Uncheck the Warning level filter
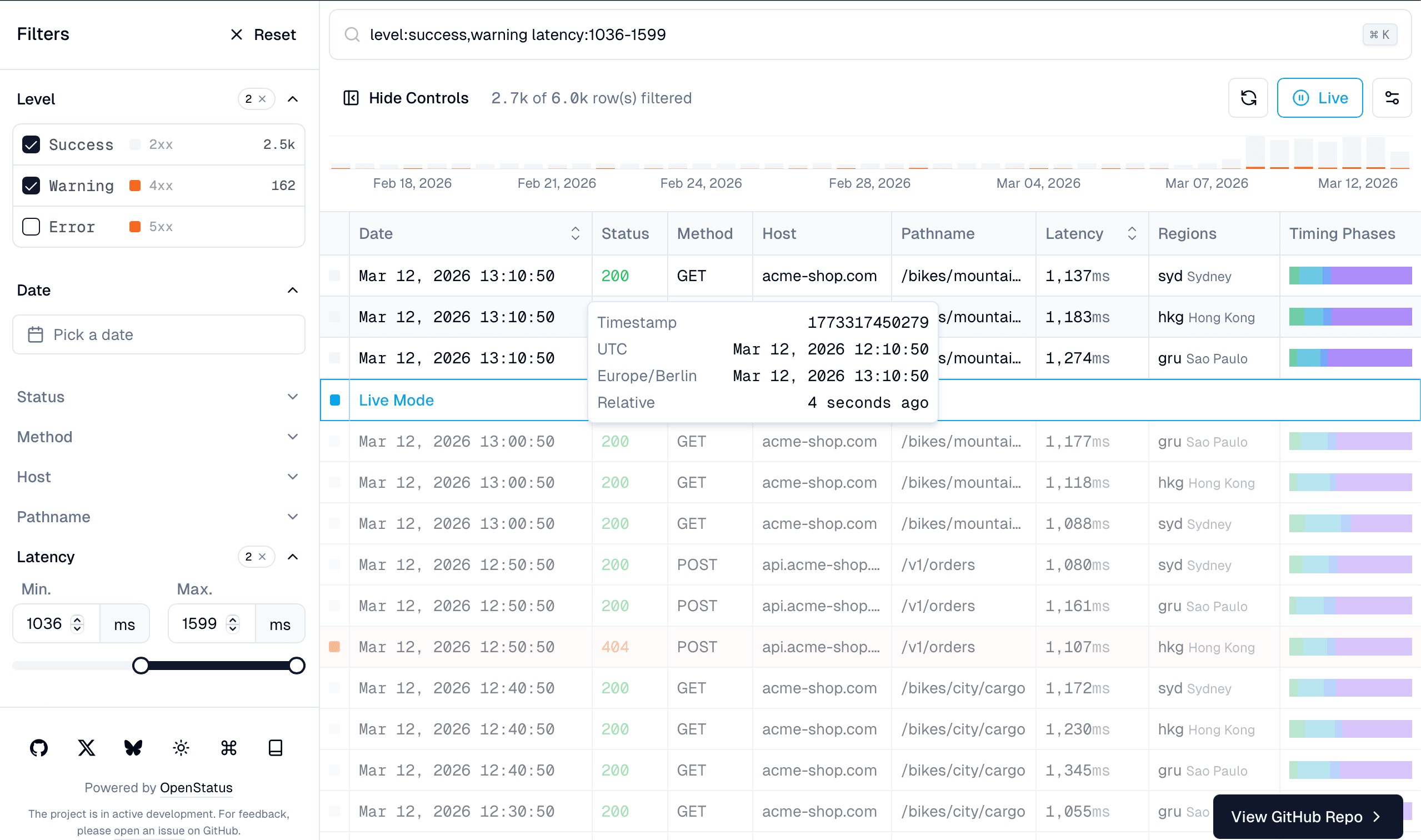The image size is (1421, 840). 31,185
